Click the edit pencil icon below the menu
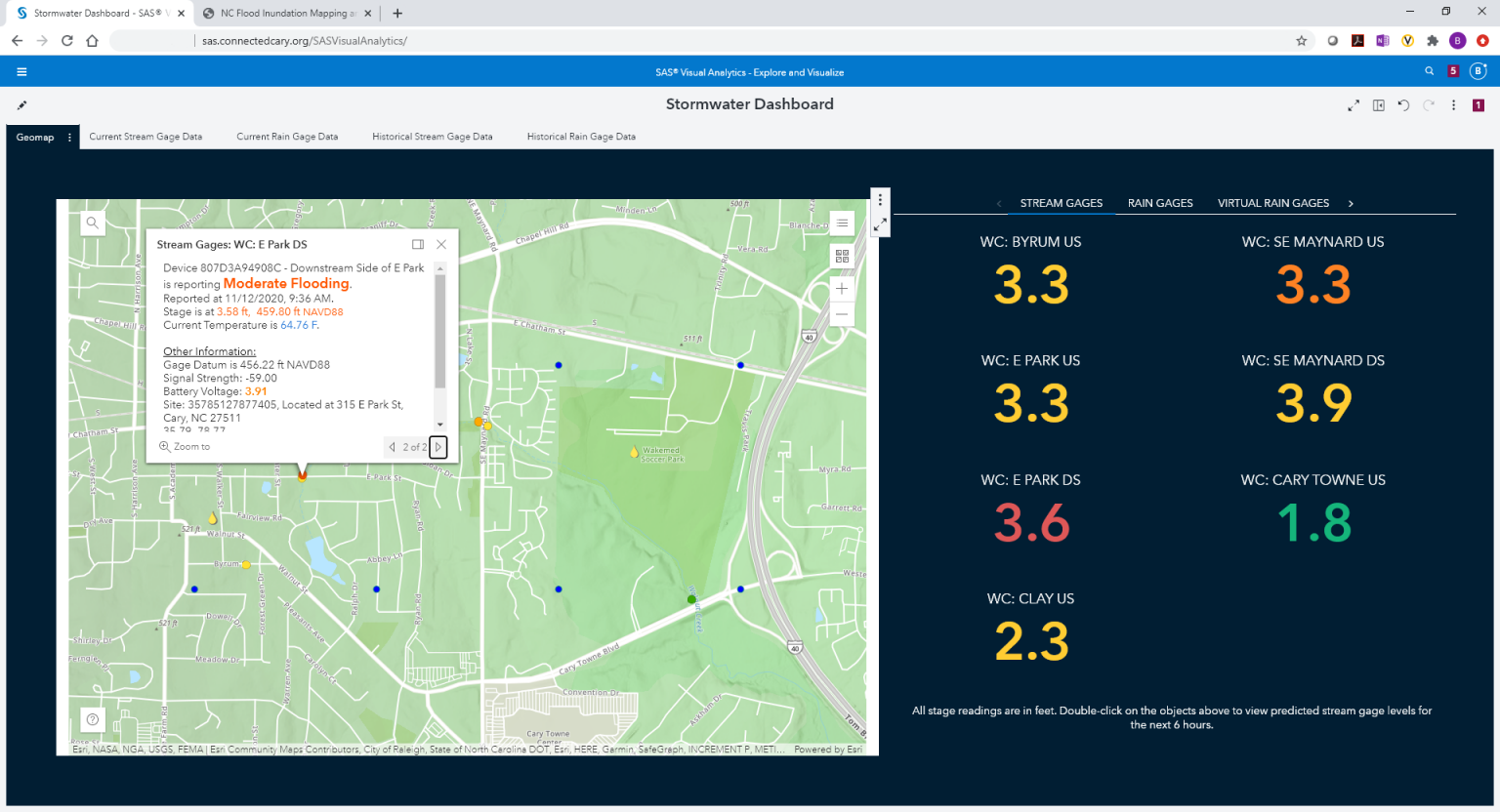The height and width of the screenshot is (812, 1500). click(21, 104)
